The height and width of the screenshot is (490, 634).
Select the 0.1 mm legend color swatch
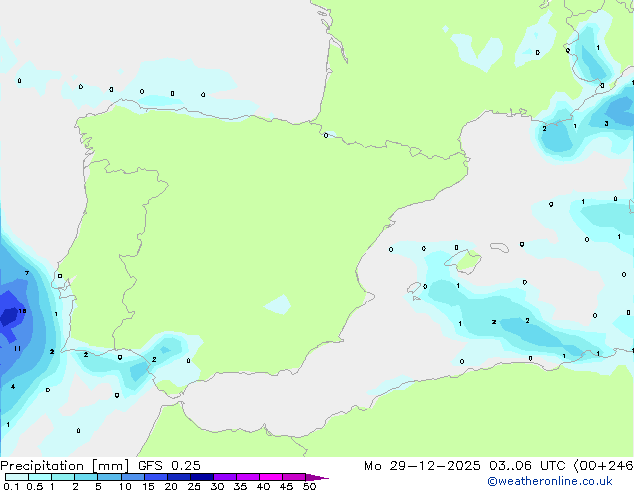[x=17, y=477]
